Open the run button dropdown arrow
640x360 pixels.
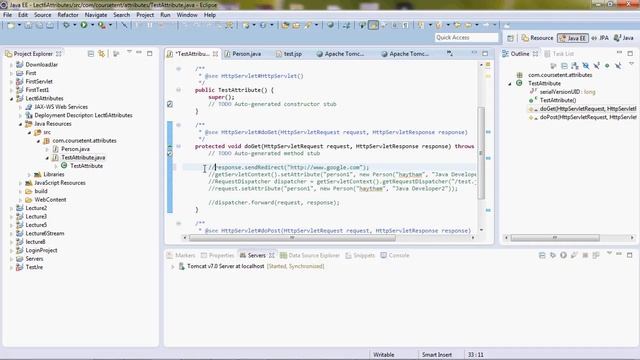pyautogui.click(x=92, y=25)
